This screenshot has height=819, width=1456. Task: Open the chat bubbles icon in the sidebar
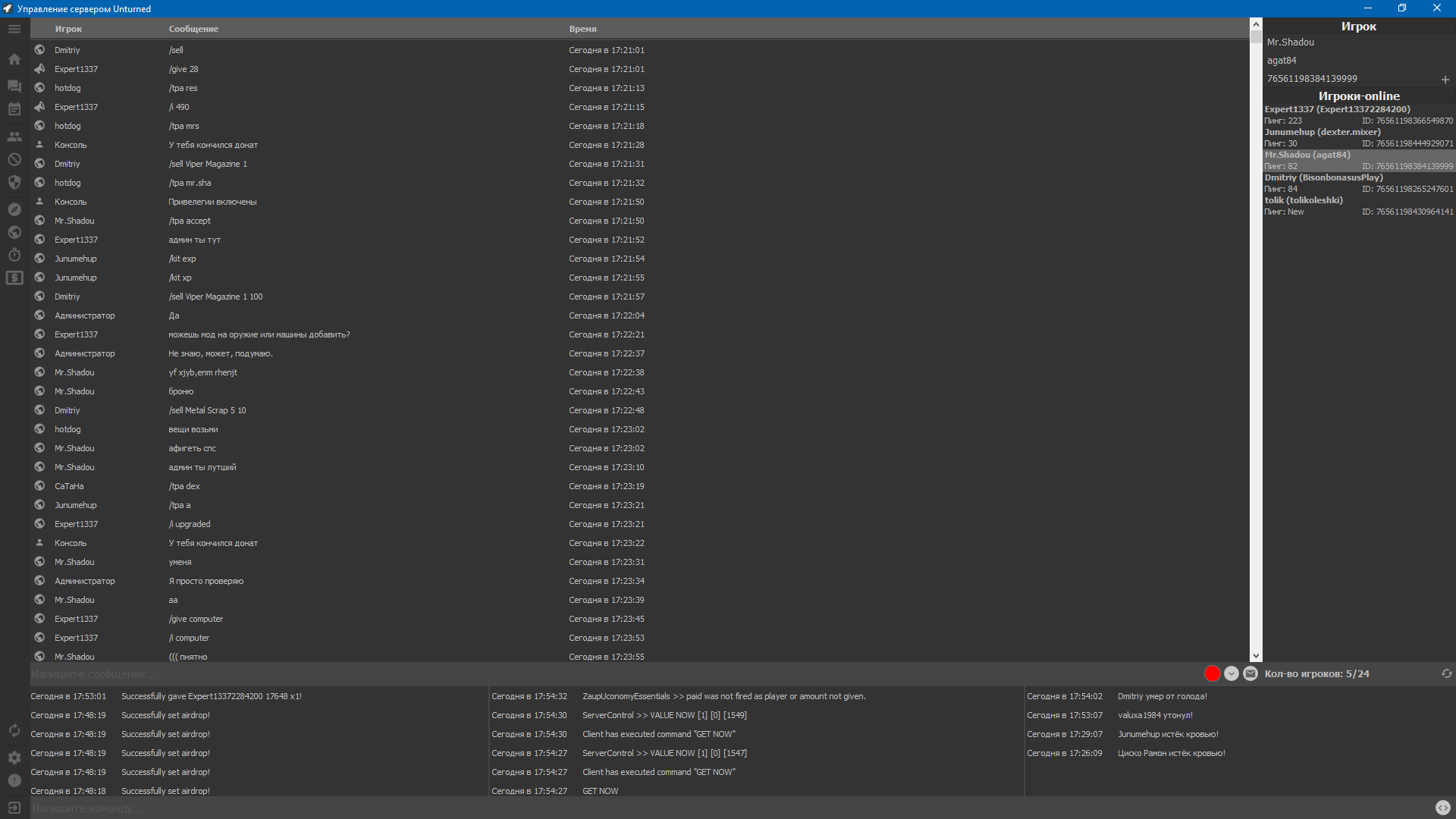14,86
